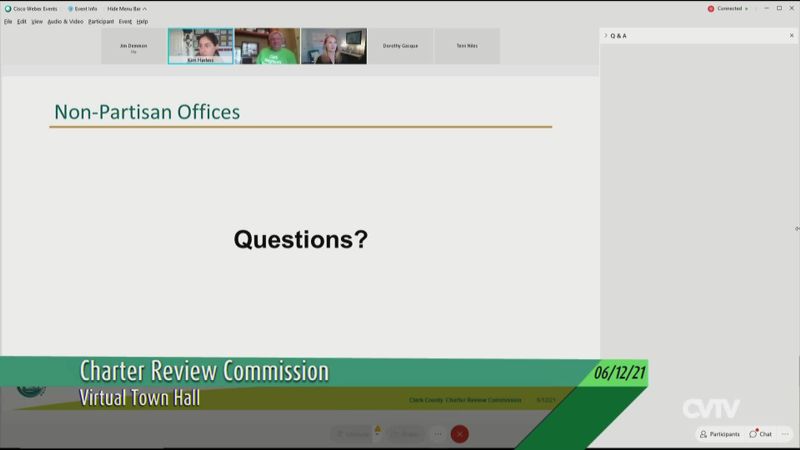Collapse with Hide Menu Bar chevron
Viewport: 800px width, 450px height.
pos(145,8)
